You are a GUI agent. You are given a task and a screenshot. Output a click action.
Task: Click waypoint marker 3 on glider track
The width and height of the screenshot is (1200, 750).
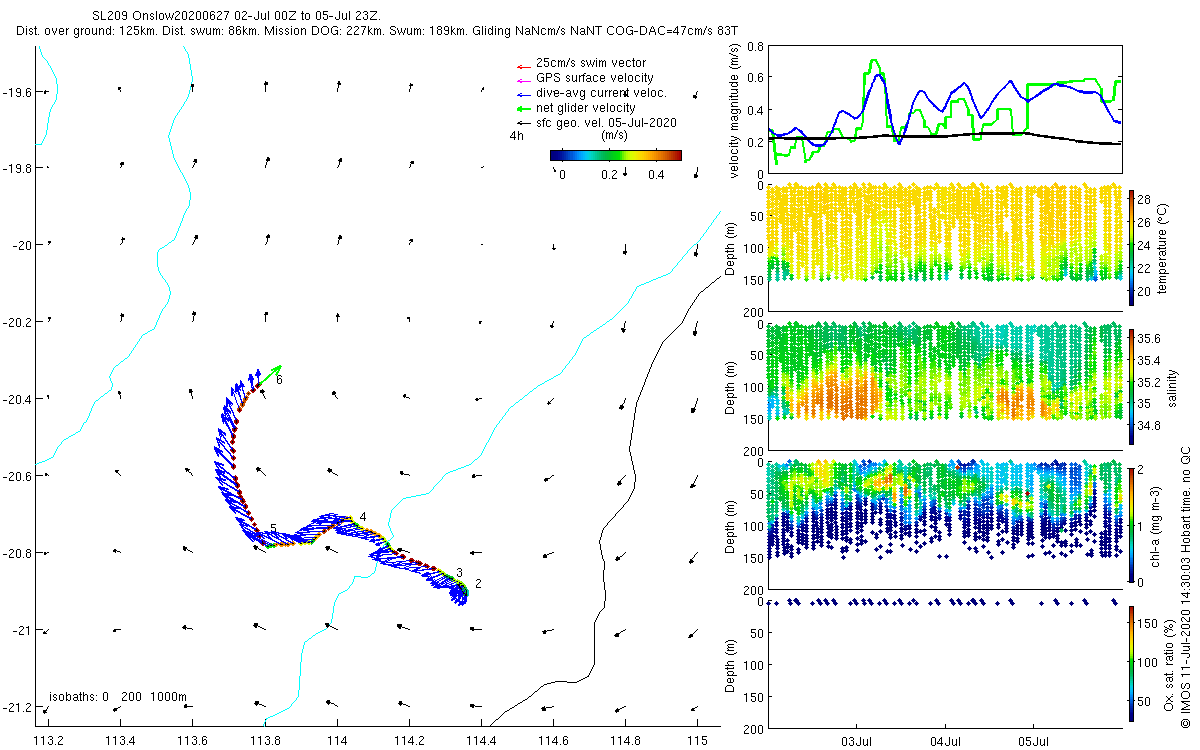click(459, 572)
